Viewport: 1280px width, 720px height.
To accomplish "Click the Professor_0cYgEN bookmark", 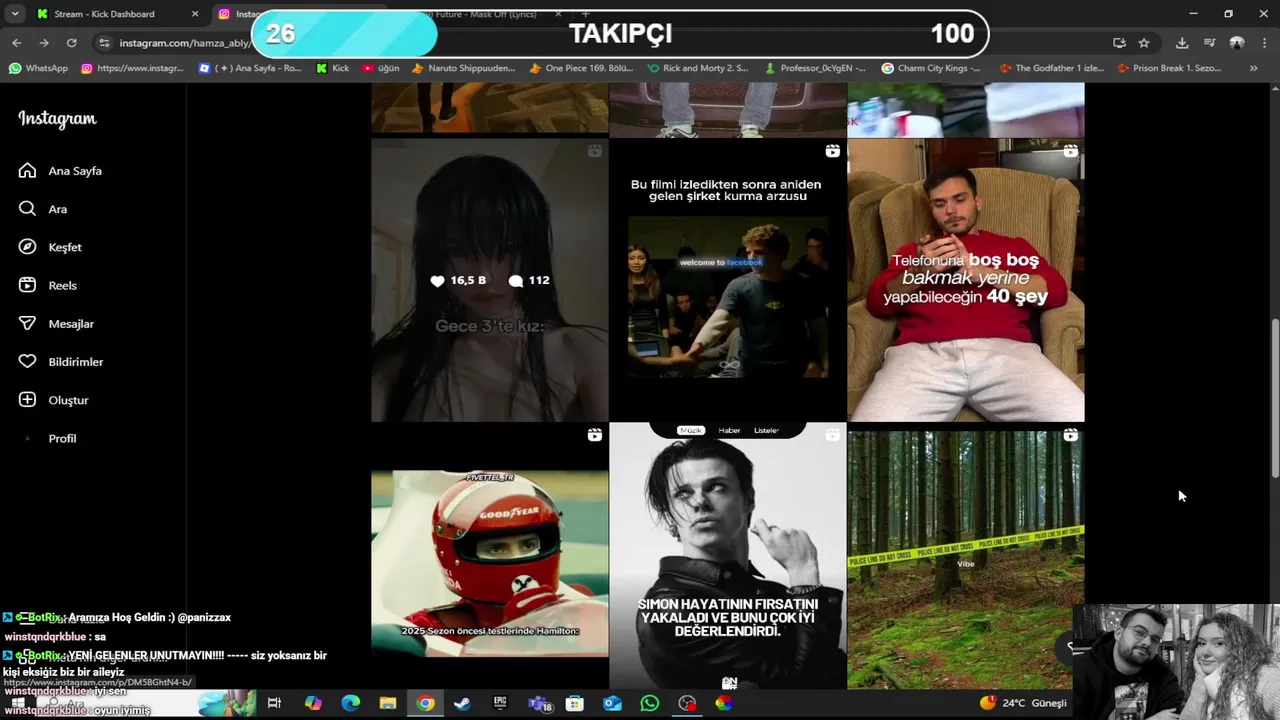I will tap(814, 68).
